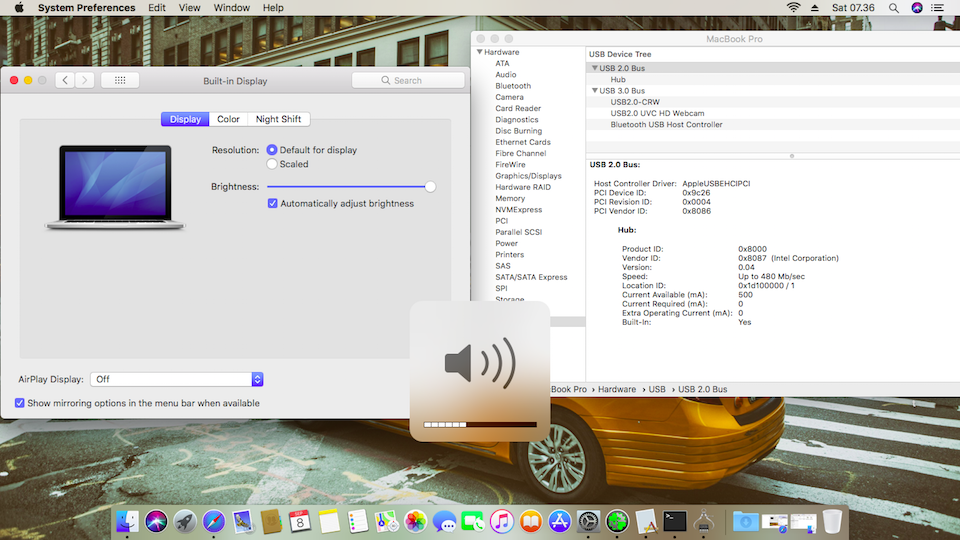Uncheck Automatically adjust brightness
The height and width of the screenshot is (540, 960).
click(273, 204)
